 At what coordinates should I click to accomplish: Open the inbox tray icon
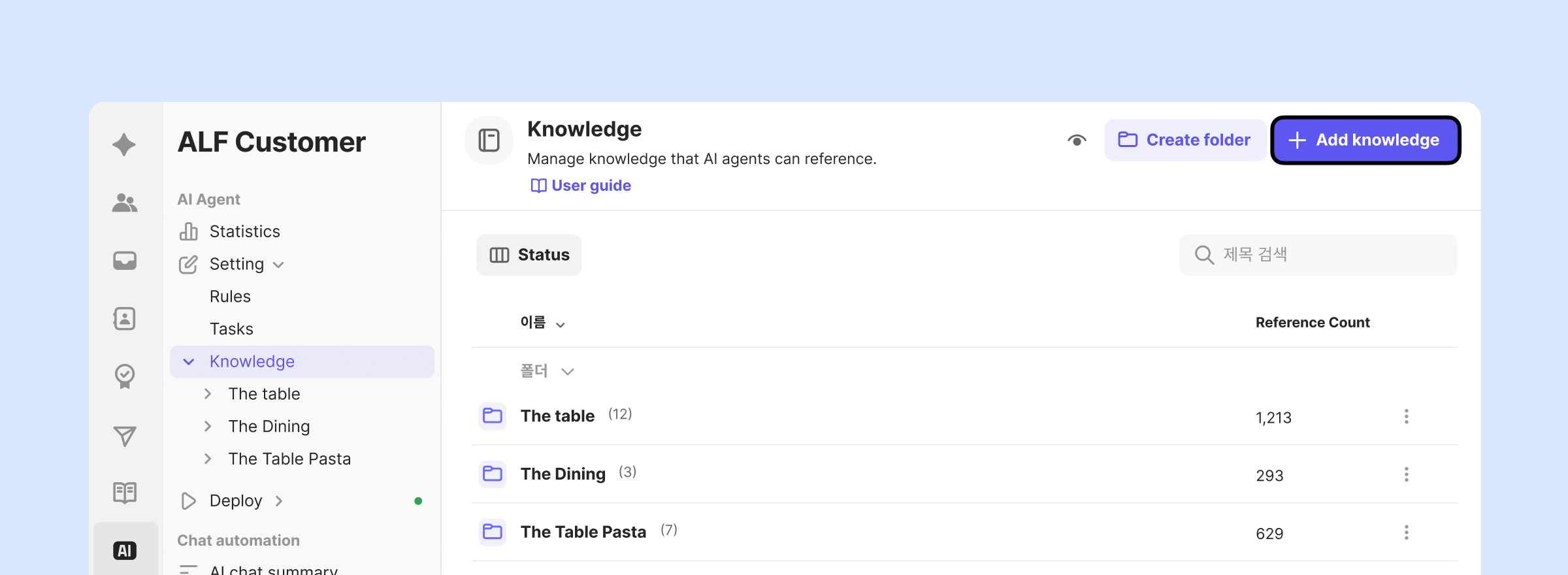coord(124,261)
